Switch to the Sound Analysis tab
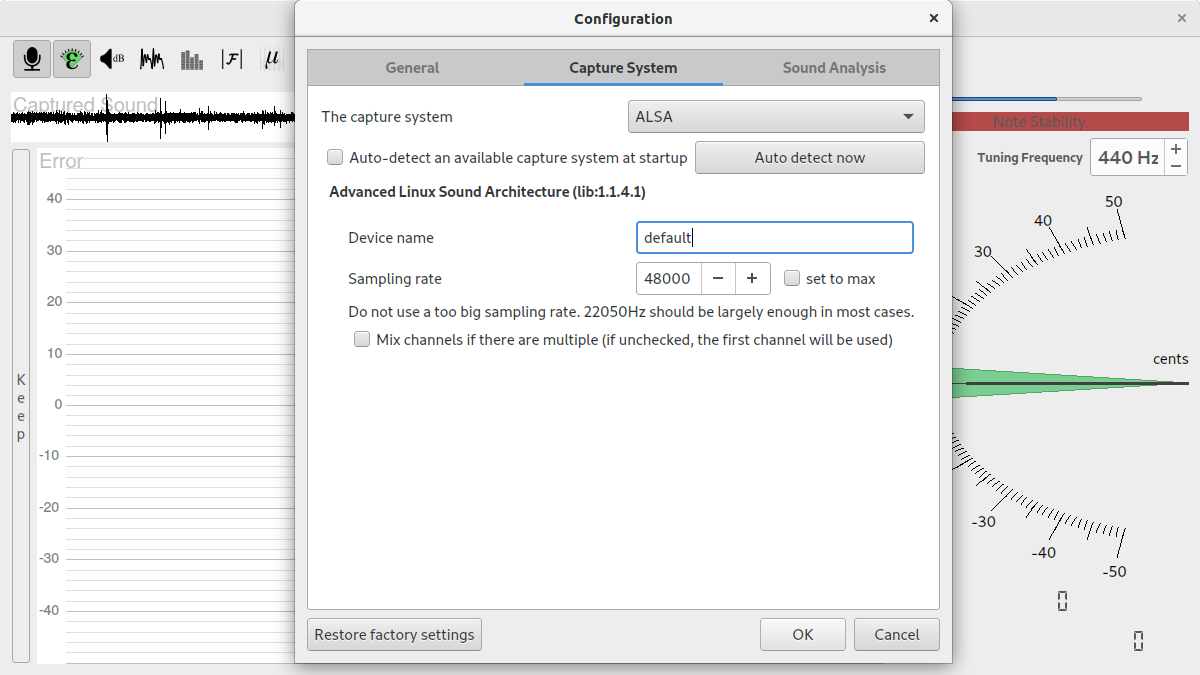This screenshot has height=675, width=1200. coord(834,68)
